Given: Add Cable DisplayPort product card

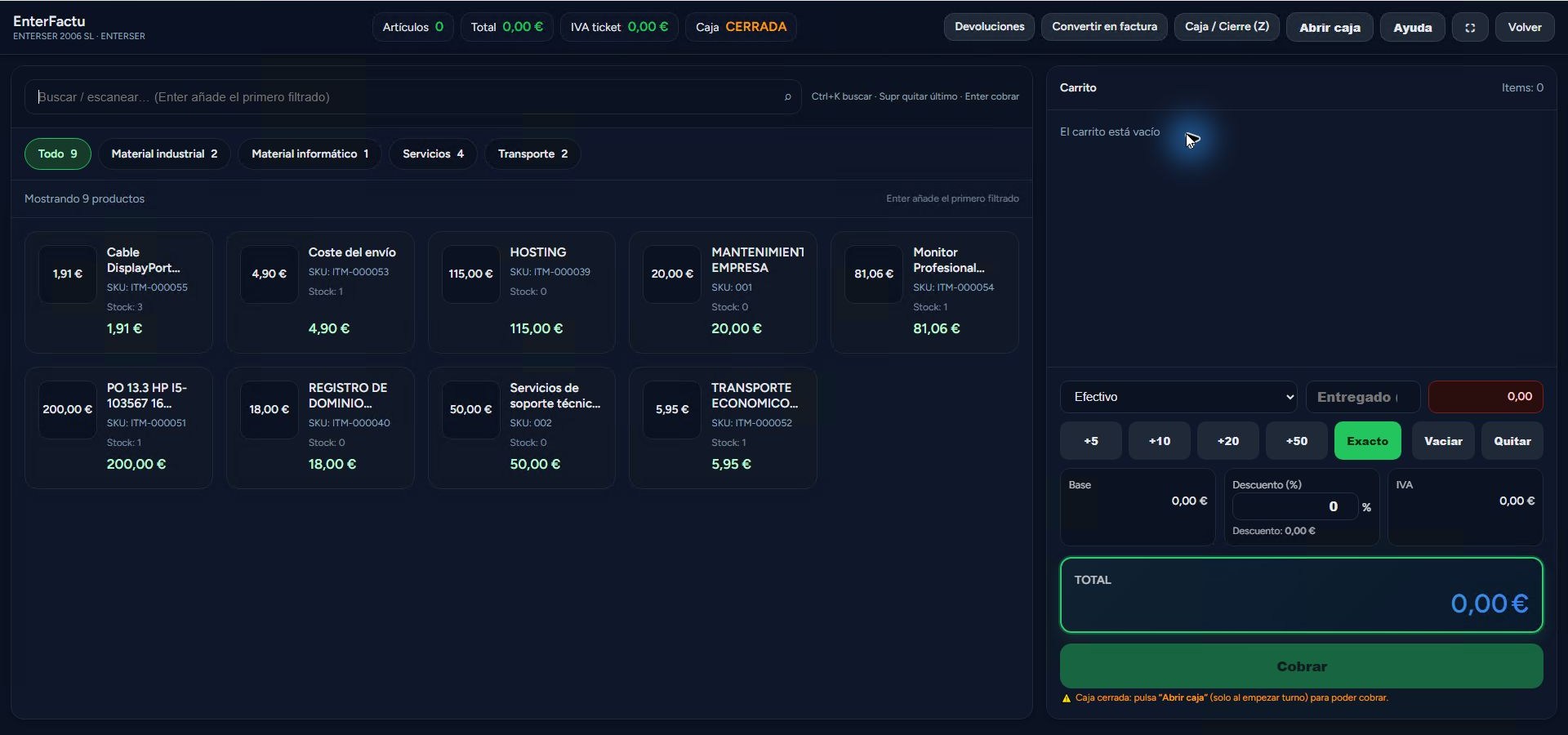Looking at the screenshot, I should click(x=118, y=292).
